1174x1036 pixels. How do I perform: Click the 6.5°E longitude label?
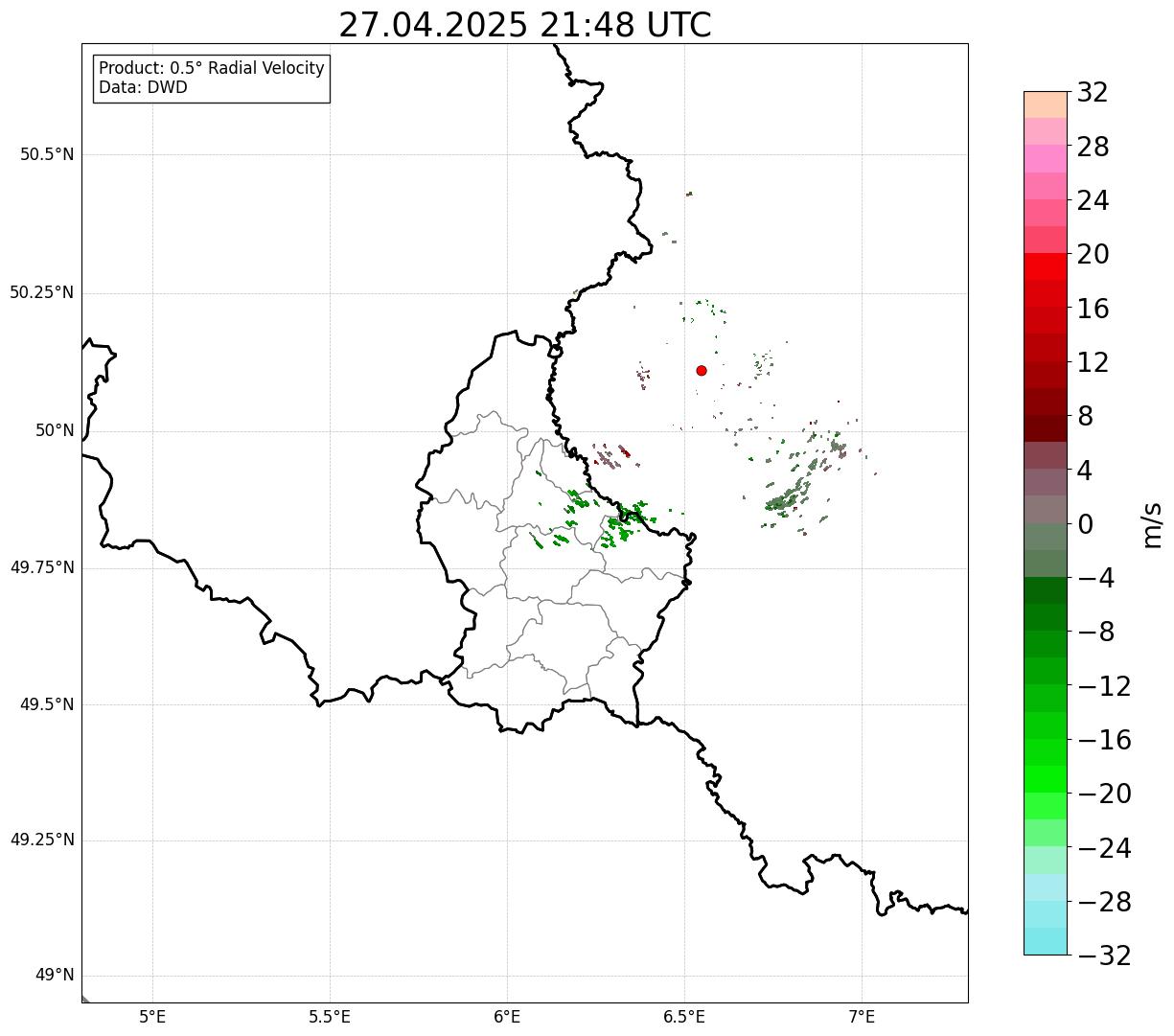pos(684,1017)
